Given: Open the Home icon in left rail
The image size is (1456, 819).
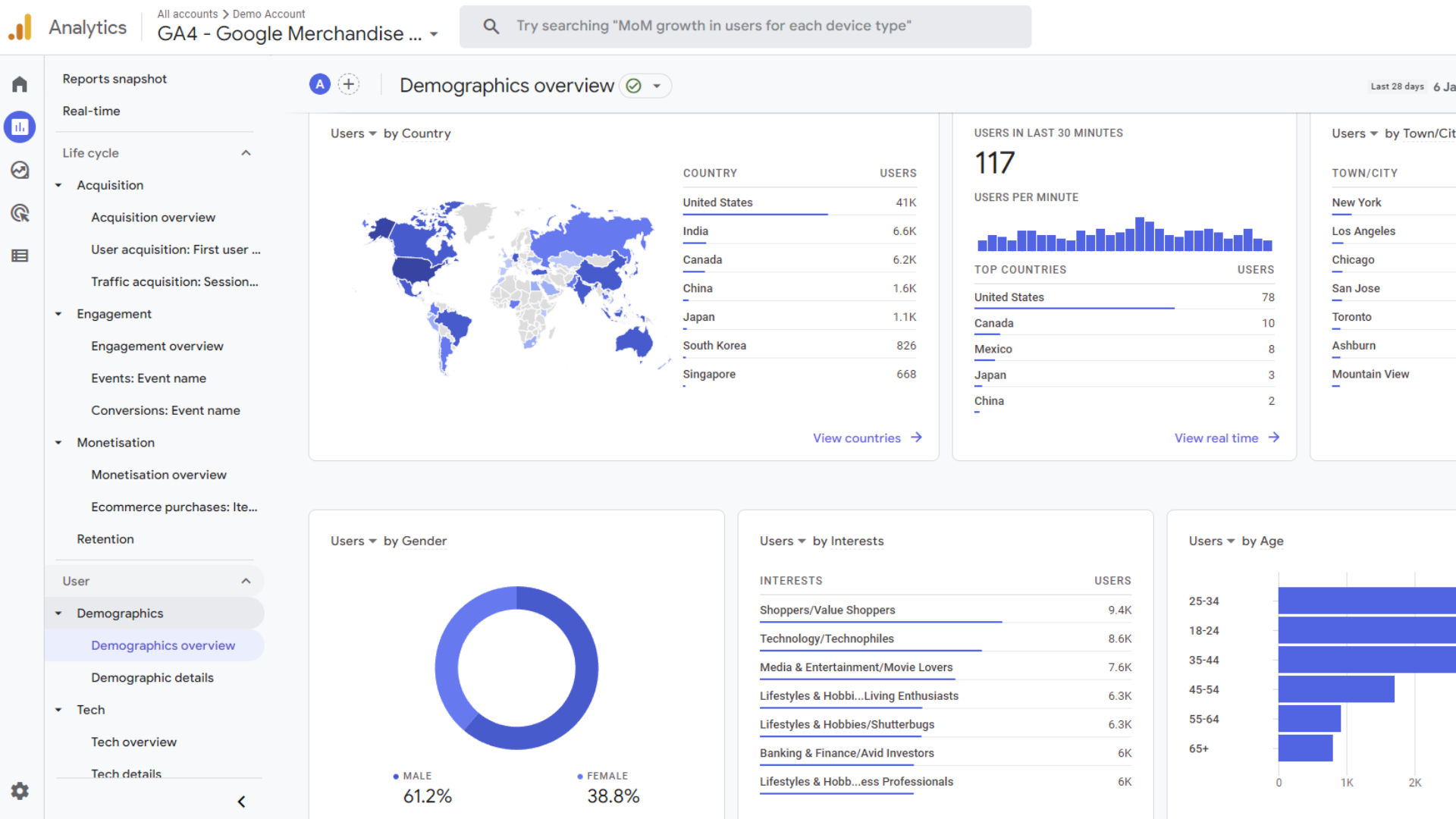Looking at the screenshot, I should [x=20, y=84].
